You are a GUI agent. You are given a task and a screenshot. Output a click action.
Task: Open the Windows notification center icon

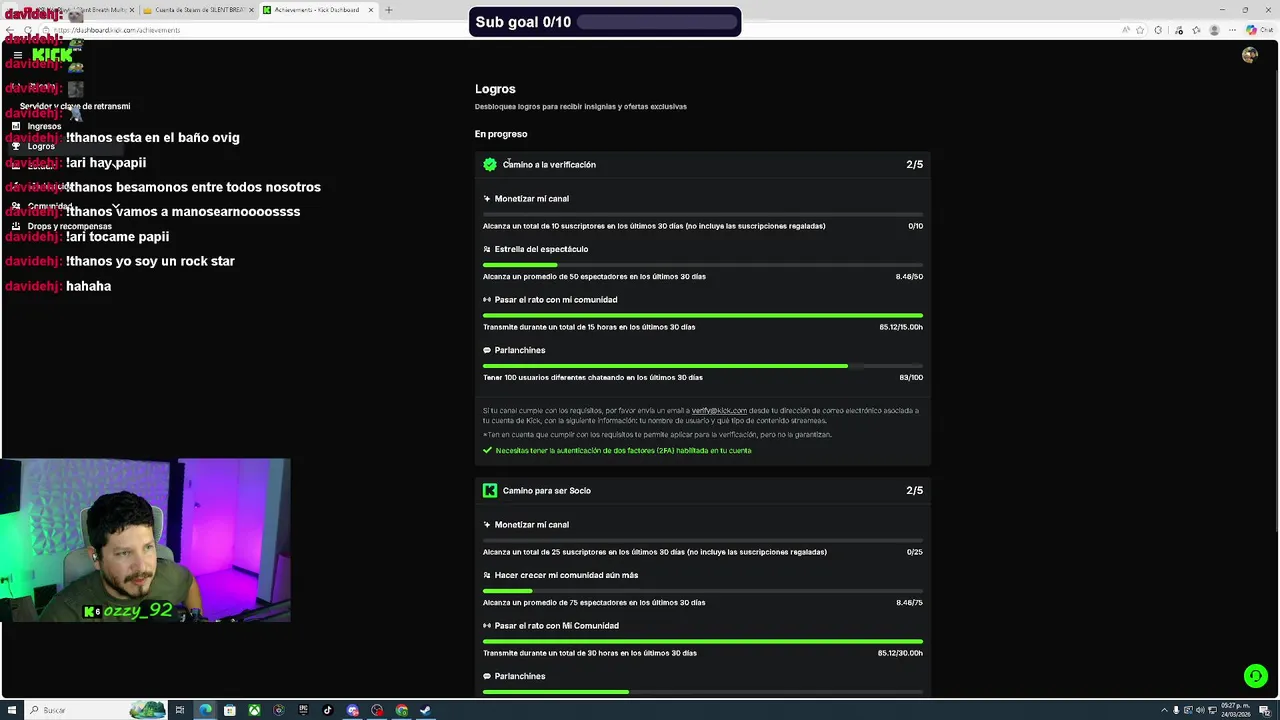click(x=1264, y=710)
